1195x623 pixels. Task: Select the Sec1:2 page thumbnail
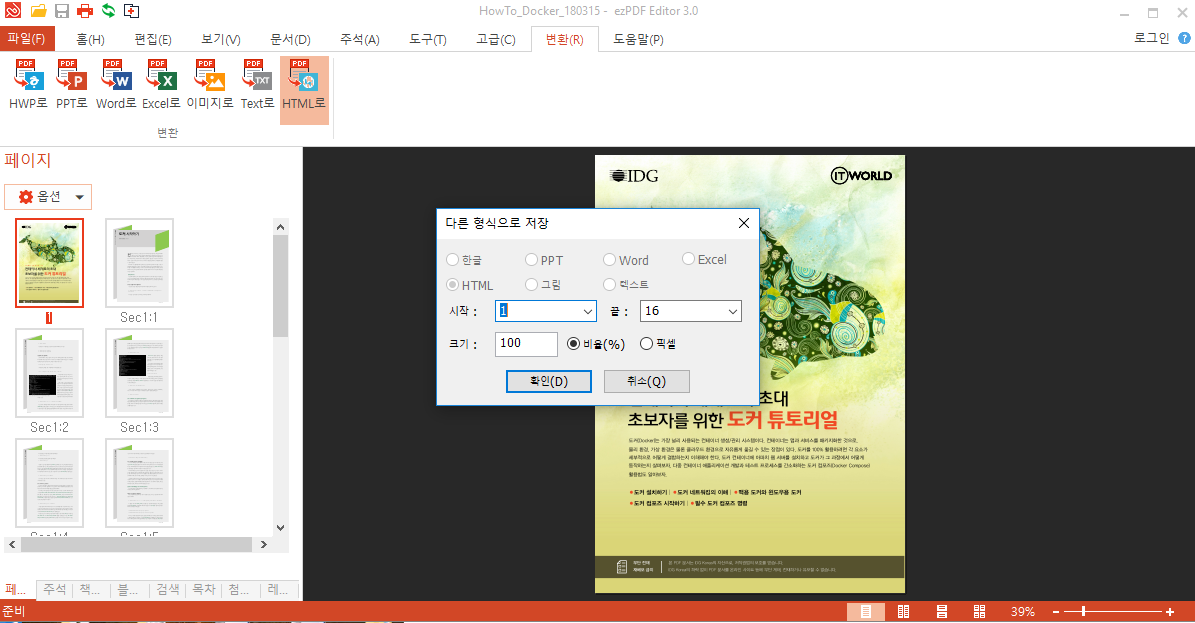pos(50,373)
